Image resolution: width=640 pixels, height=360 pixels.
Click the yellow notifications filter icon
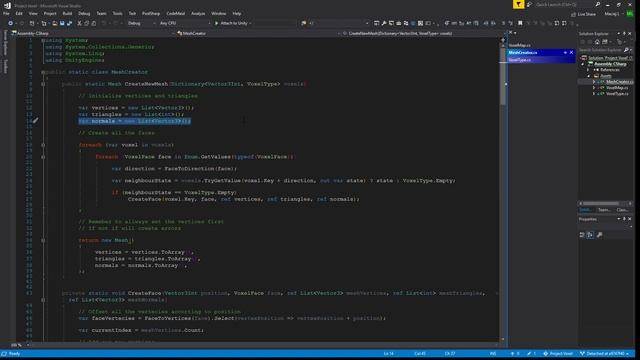tap(518, 4)
